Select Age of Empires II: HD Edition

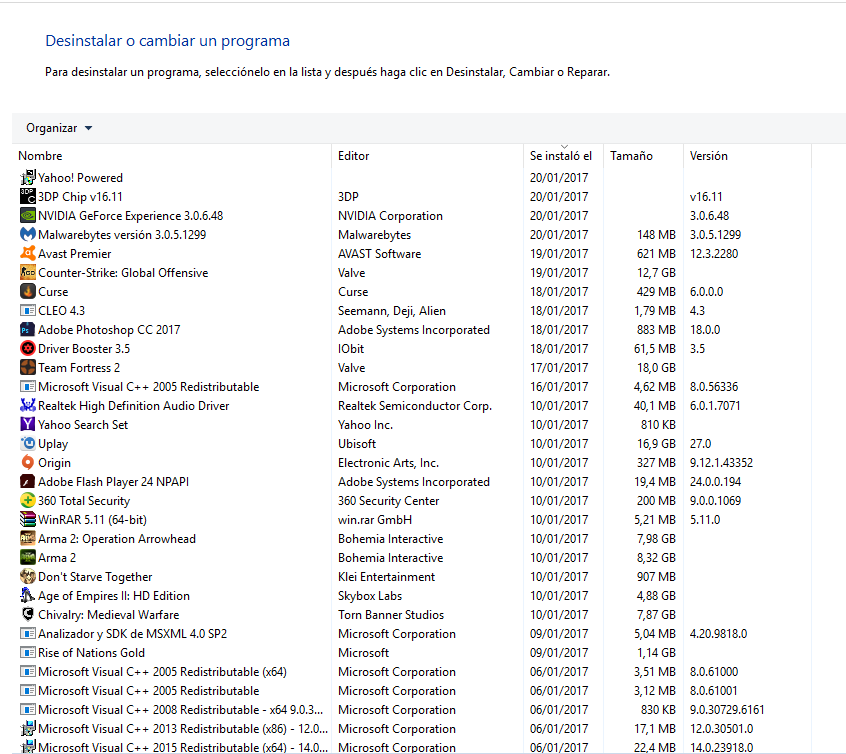point(113,596)
